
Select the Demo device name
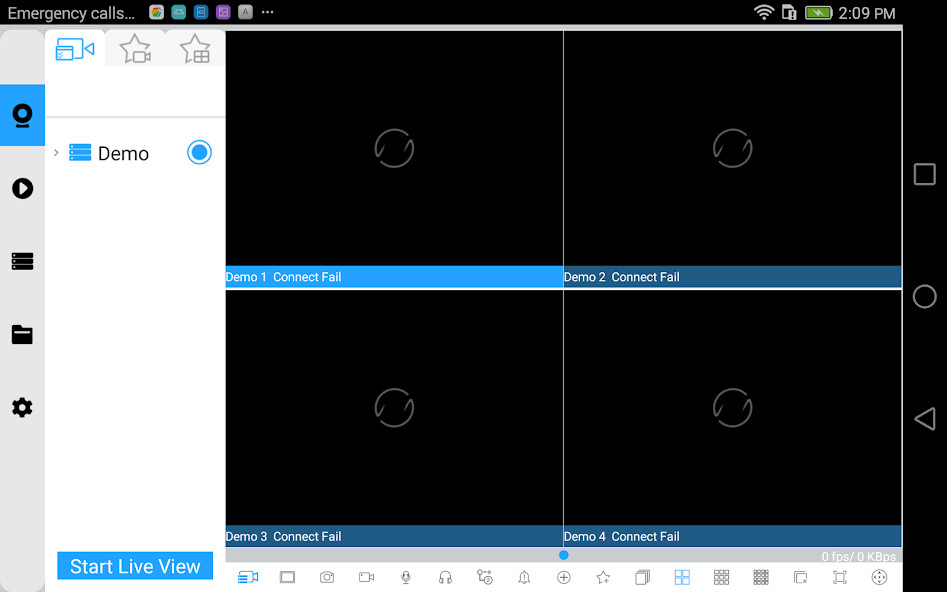pos(123,153)
